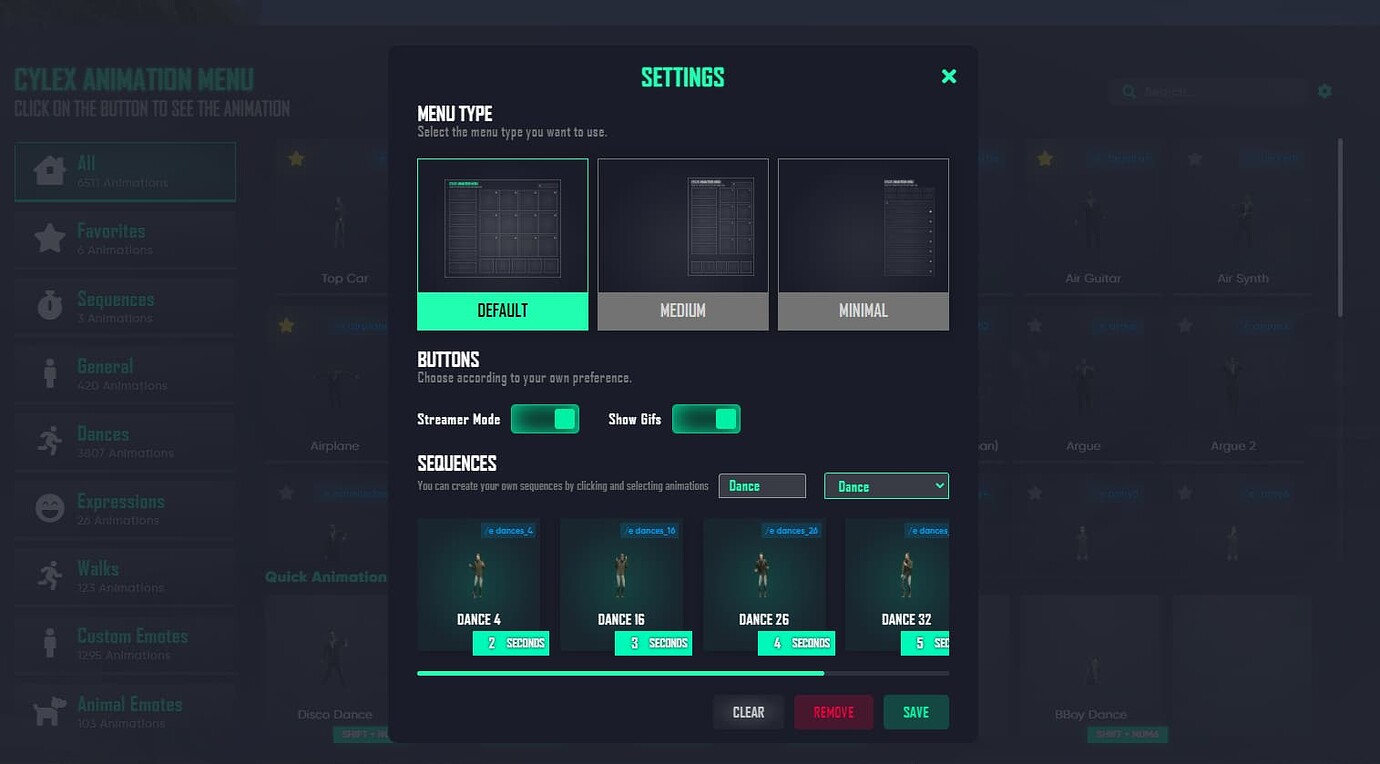Play the BBoy Dance quick animation

pos(1091,664)
